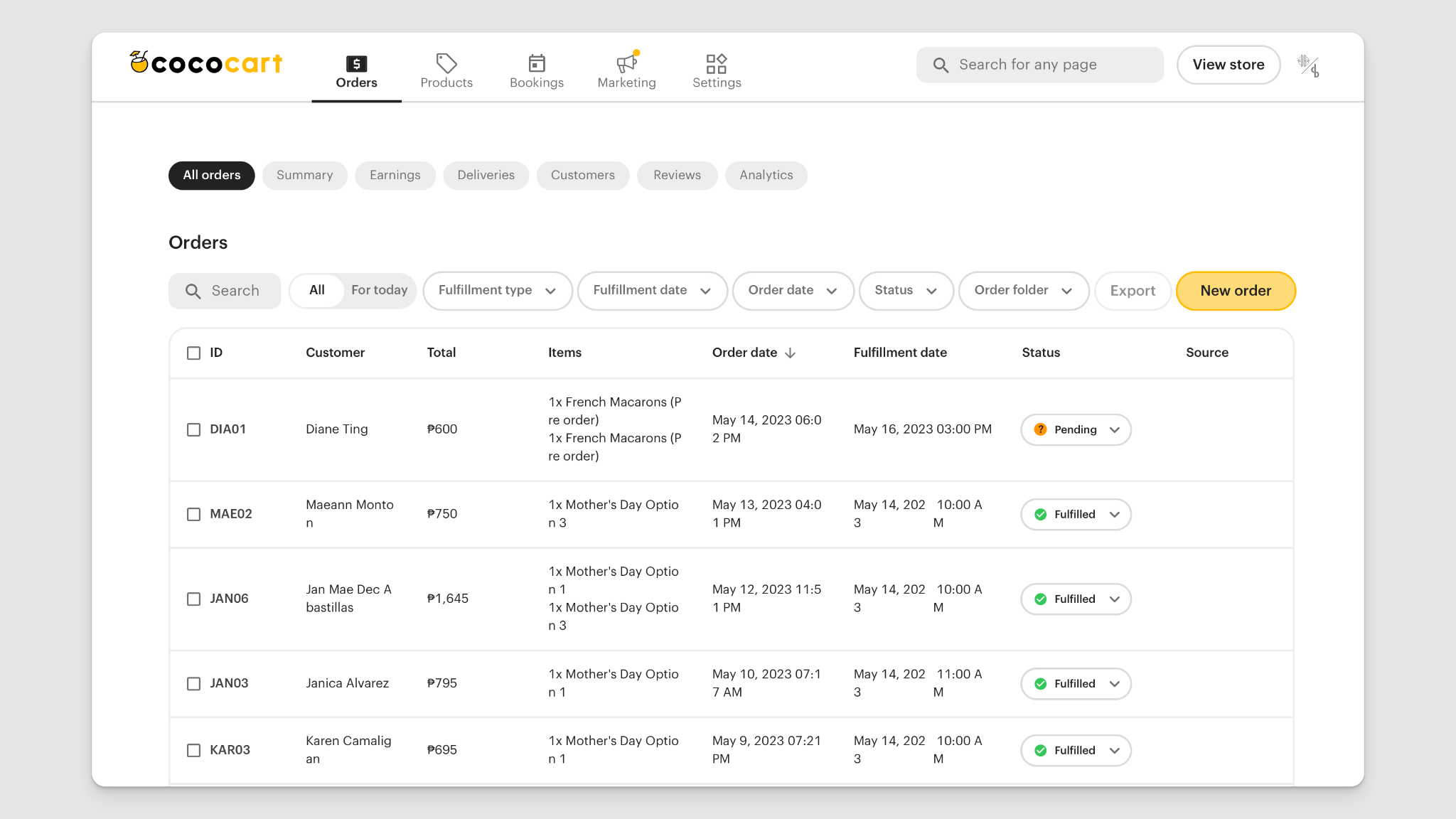This screenshot has width=1456, height=819.
Task: Open the store with View store
Action: point(1228,65)
